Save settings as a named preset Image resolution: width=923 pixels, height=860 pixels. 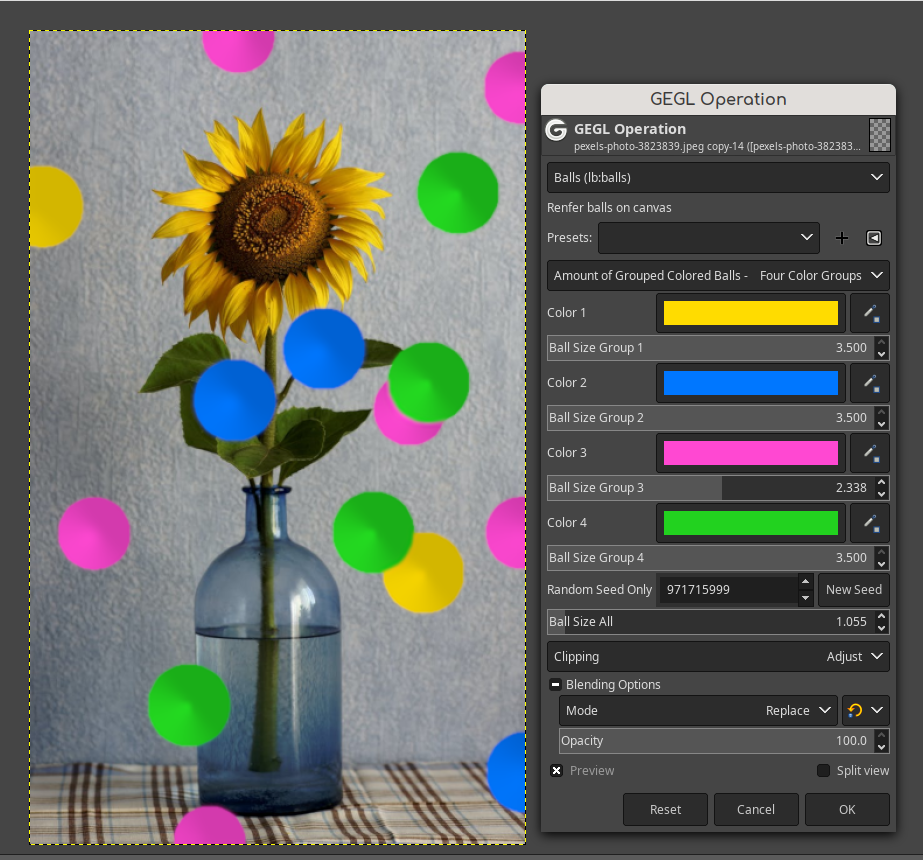(842, 238)
